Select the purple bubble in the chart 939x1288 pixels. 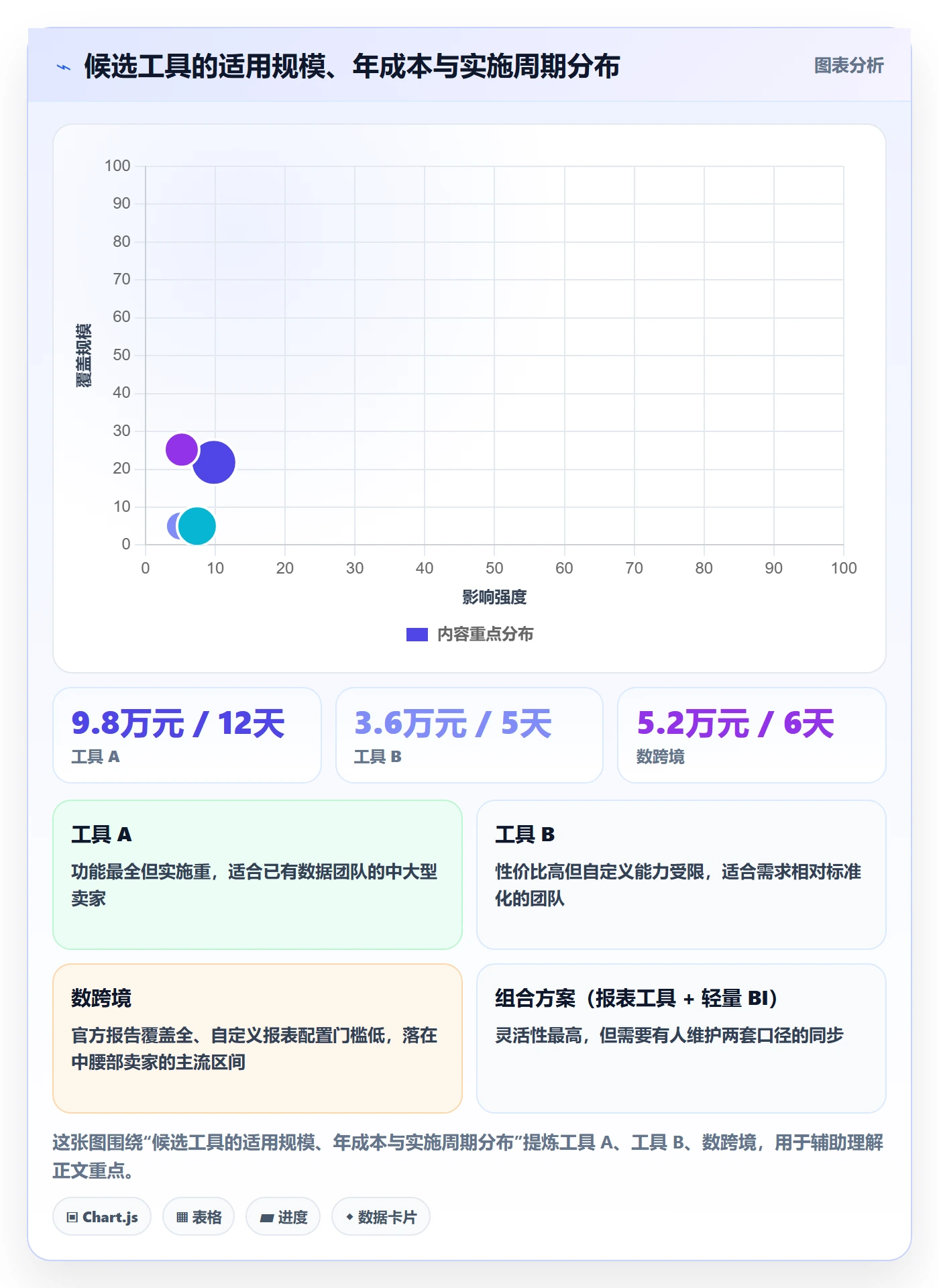pos(181,449)
